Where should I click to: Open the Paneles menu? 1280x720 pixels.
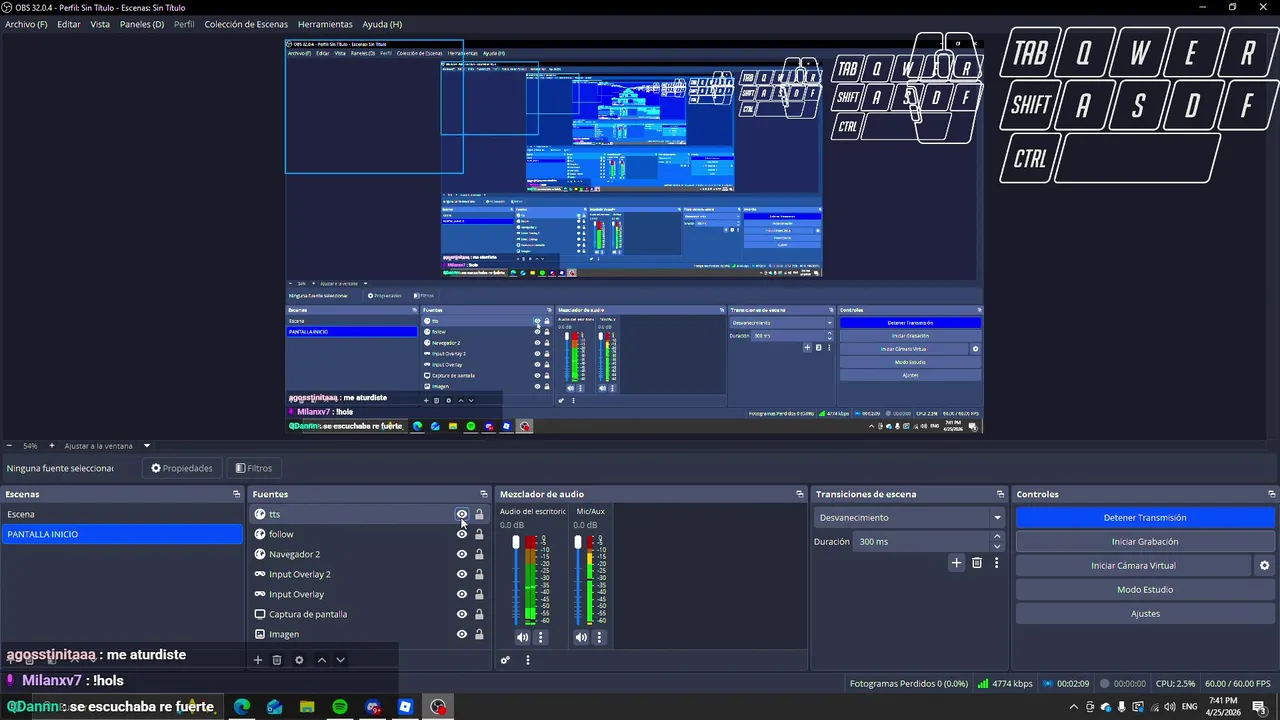tap(142, 24)
